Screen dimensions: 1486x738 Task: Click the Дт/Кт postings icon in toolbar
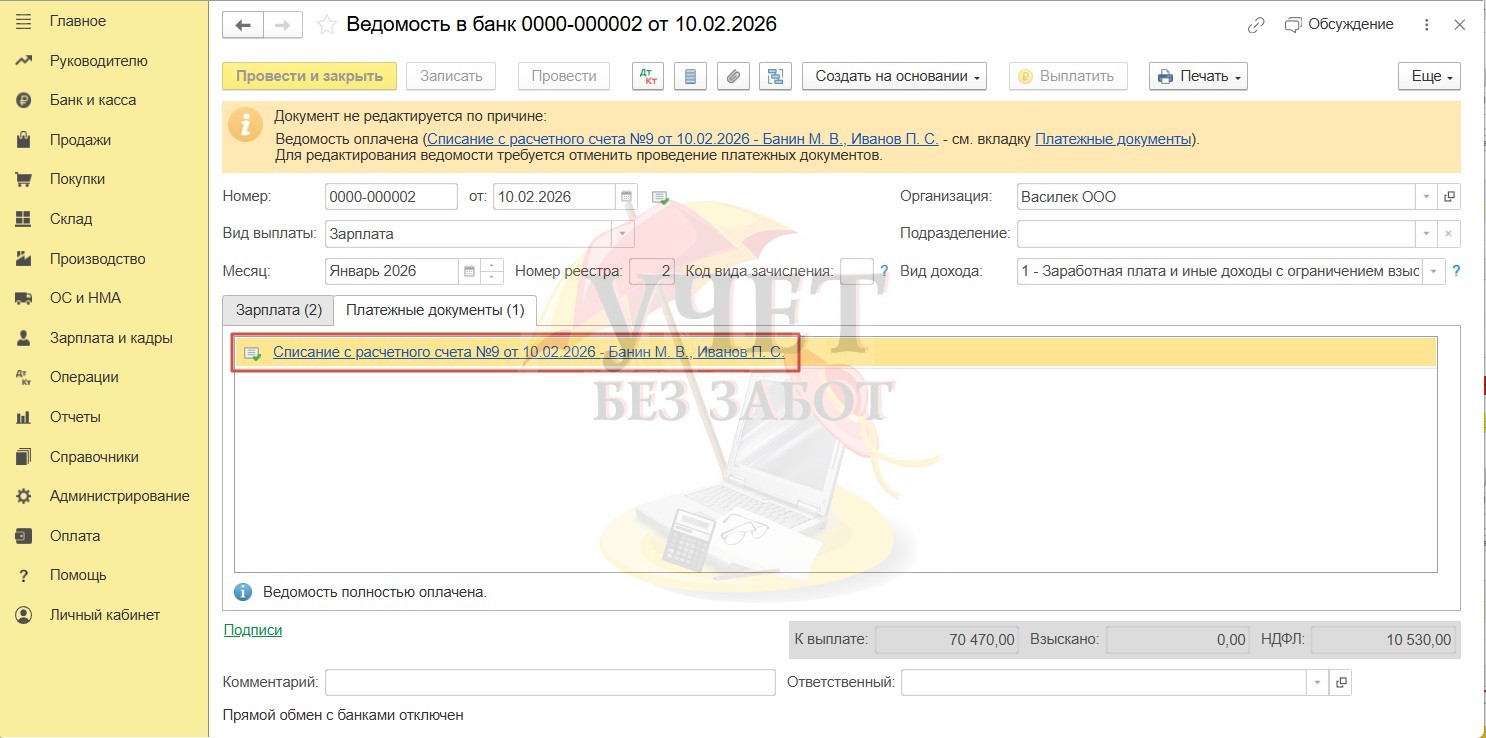pos(647,76)
